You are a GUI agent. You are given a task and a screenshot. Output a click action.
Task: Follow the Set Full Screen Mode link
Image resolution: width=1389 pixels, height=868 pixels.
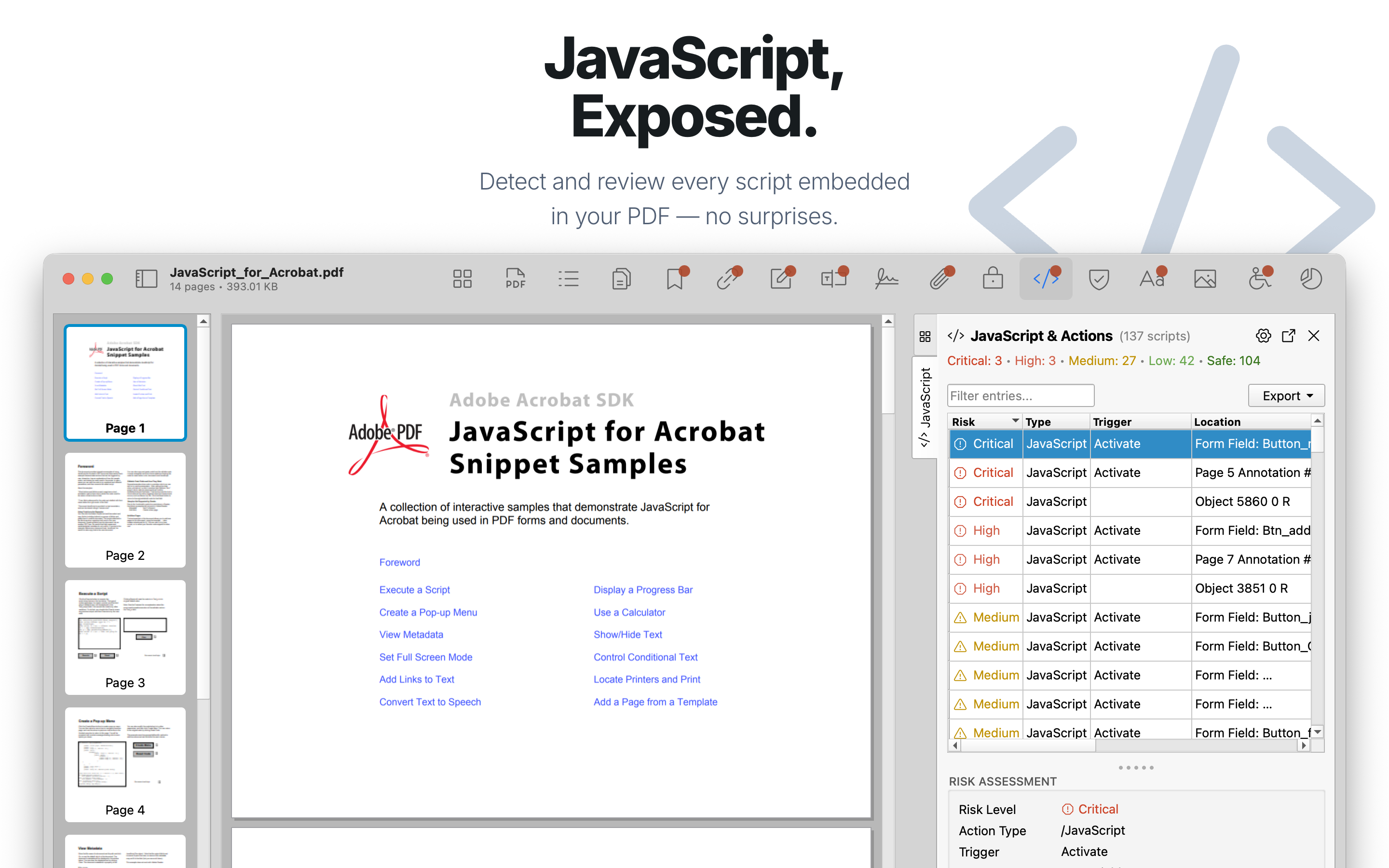click(426, 657)
